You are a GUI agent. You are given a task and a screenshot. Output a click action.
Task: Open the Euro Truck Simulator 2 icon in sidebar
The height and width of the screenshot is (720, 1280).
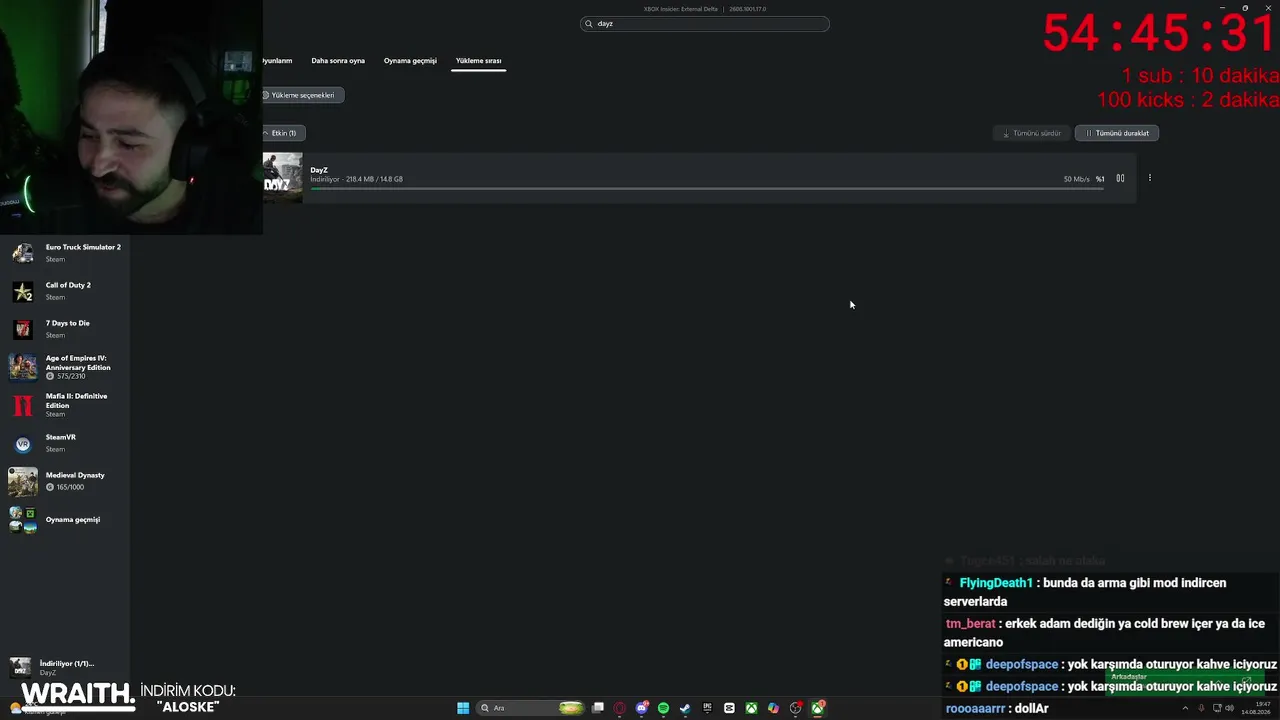23,253
